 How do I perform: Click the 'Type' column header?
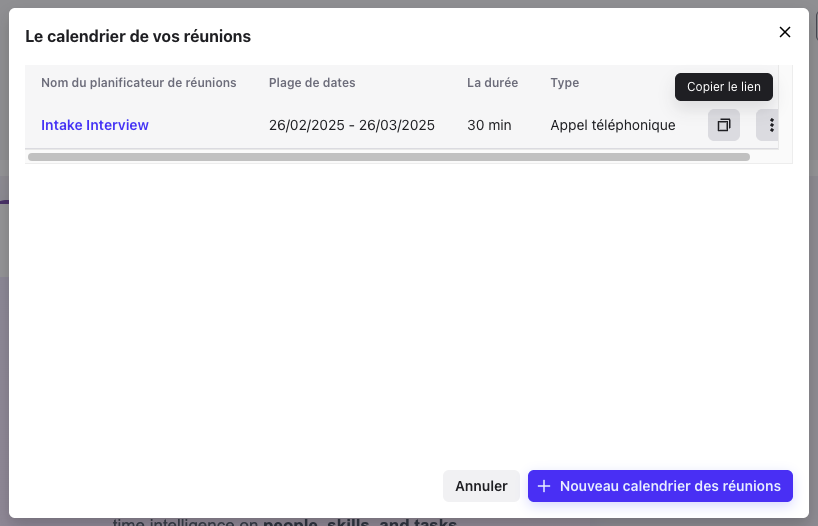tap(564, 83)
